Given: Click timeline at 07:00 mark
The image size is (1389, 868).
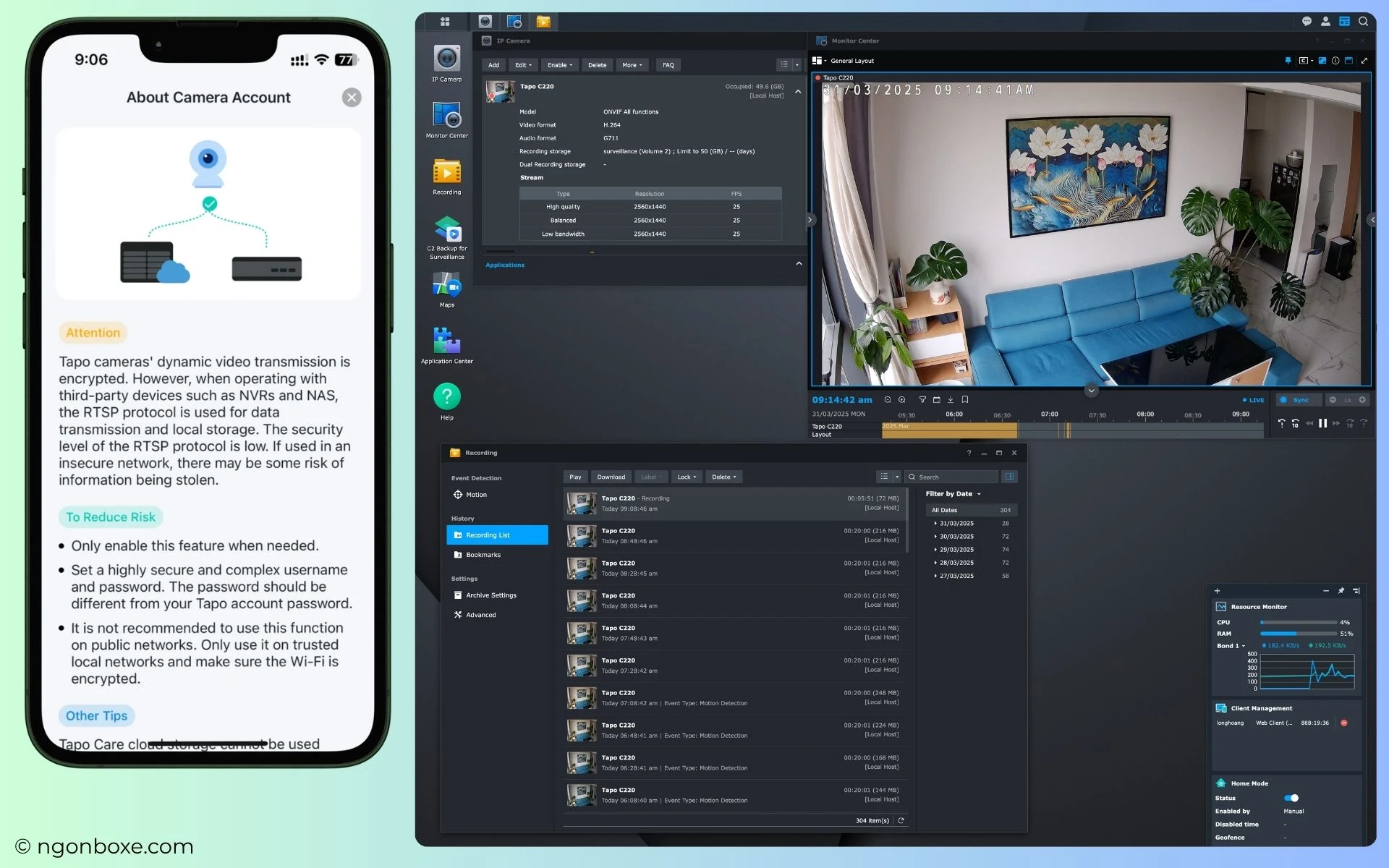Looking at the screenshot, I should coord(1049,414).
